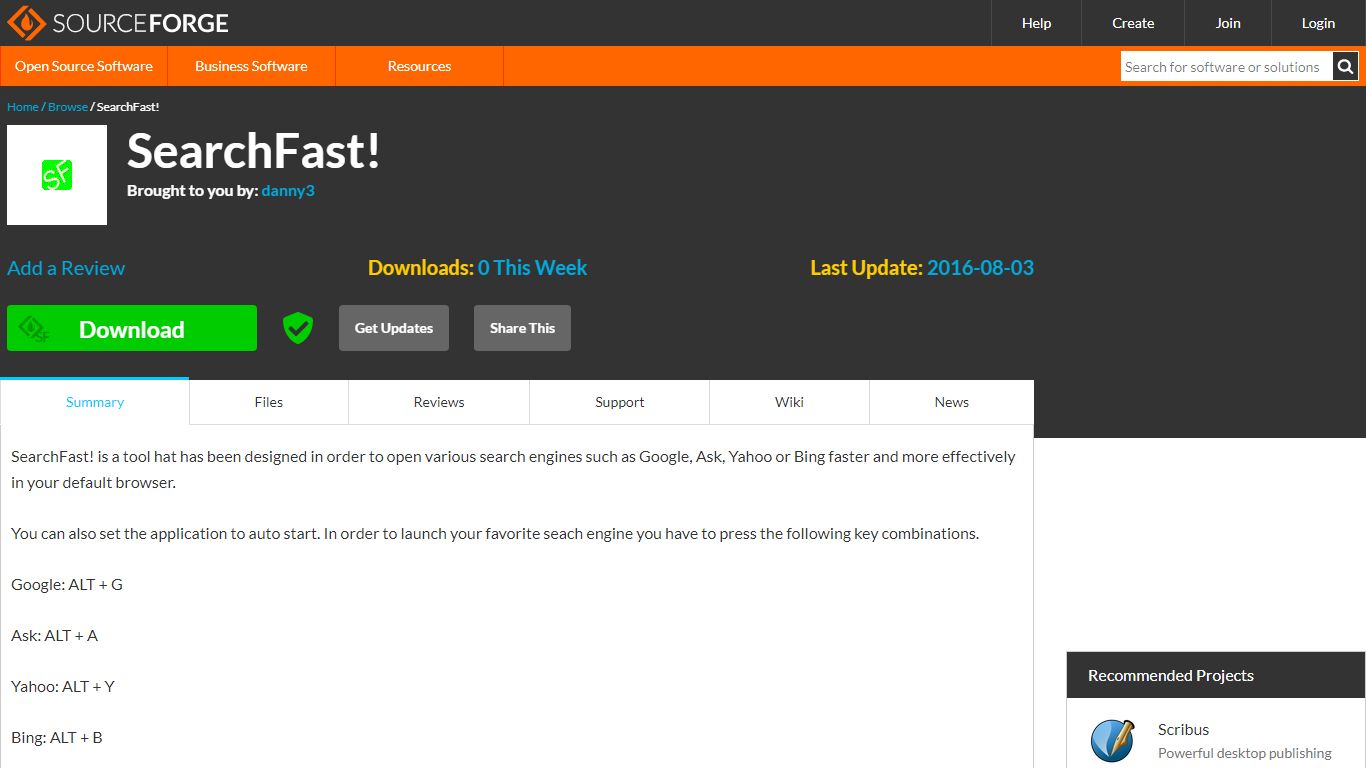Switch to the Files tab
Image resolution: width=1366 pixels, height=768 pixels.
pos(269,402)
